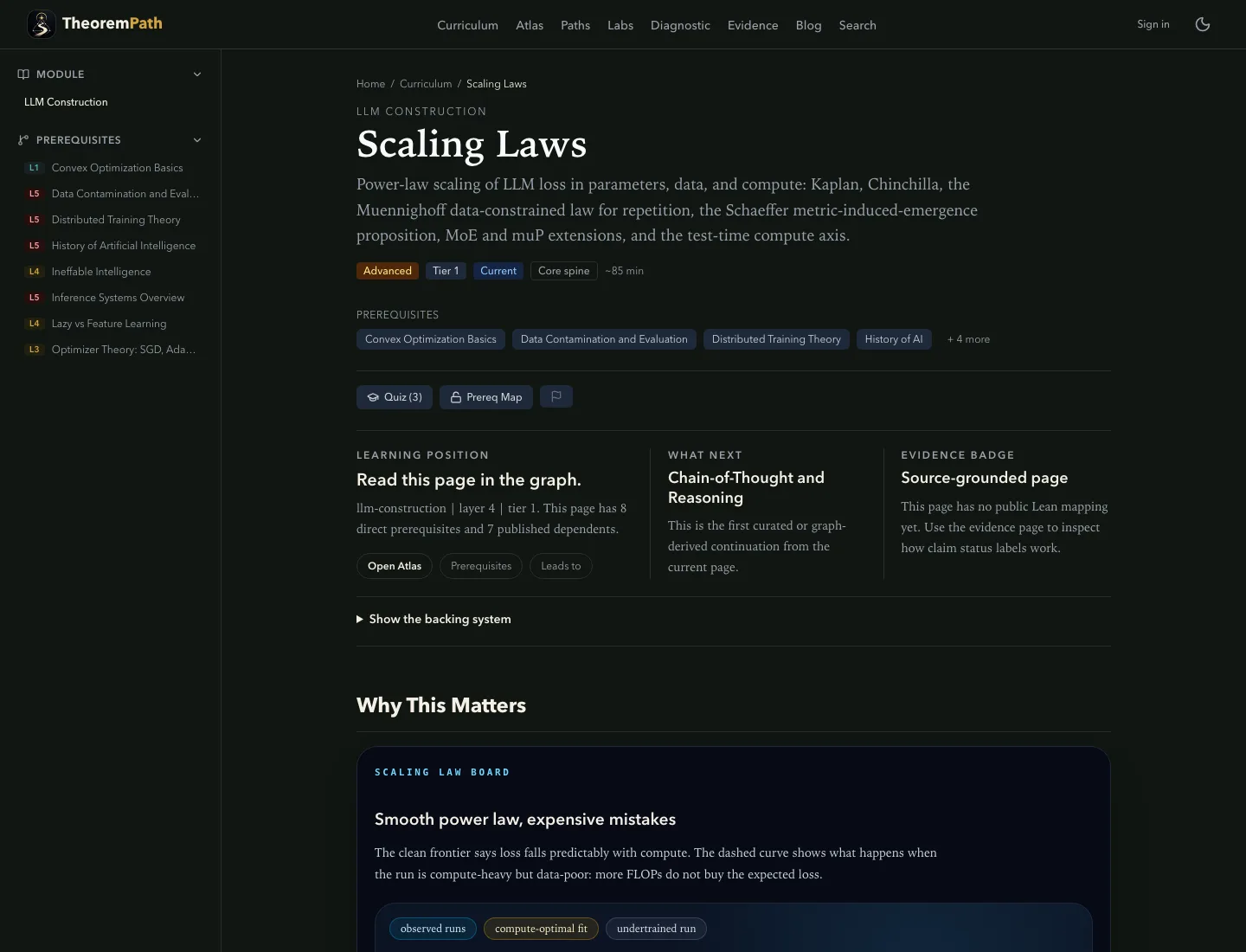
Task: Open the Blog nav link
Action: 809,25
